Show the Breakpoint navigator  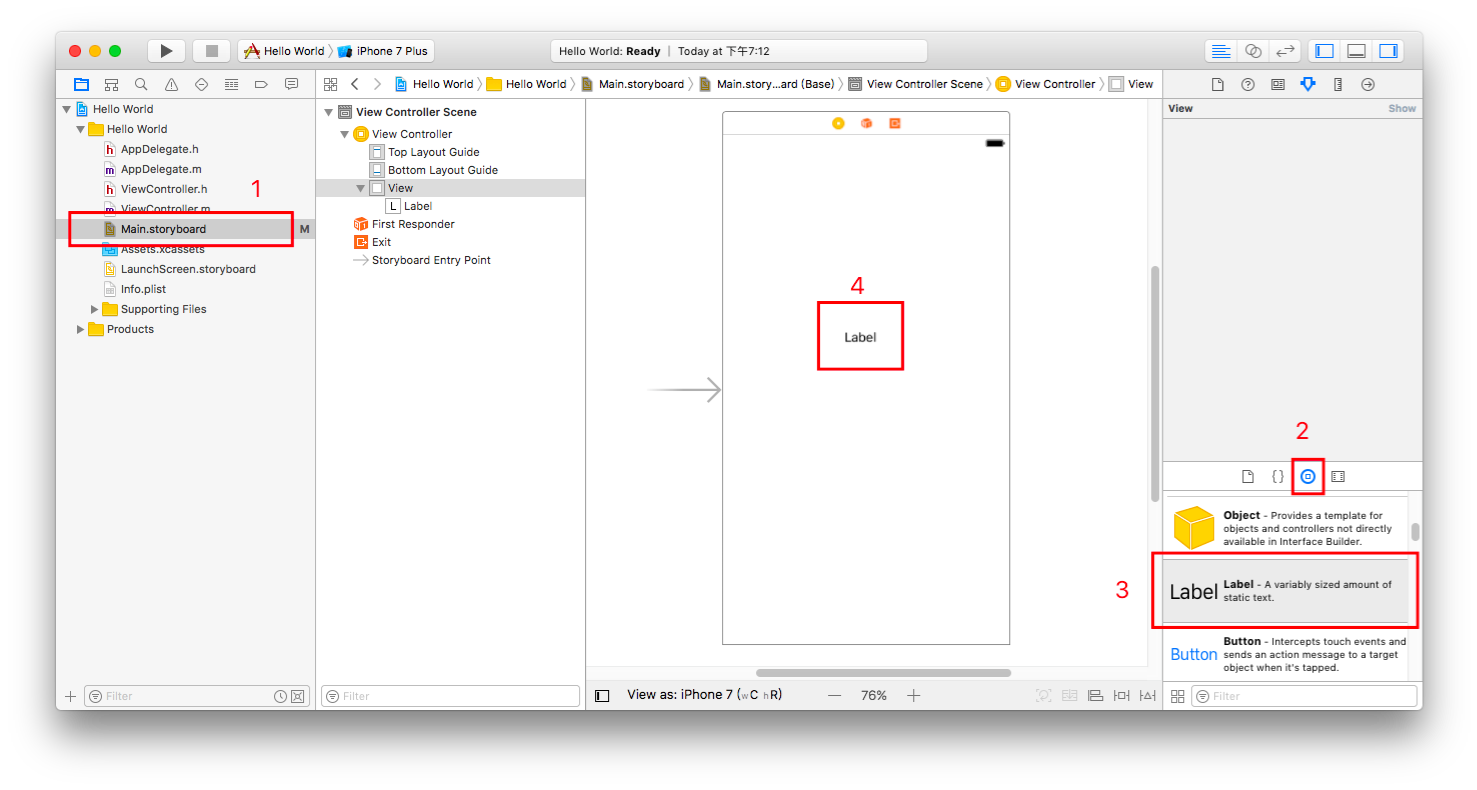coord(261,84)
